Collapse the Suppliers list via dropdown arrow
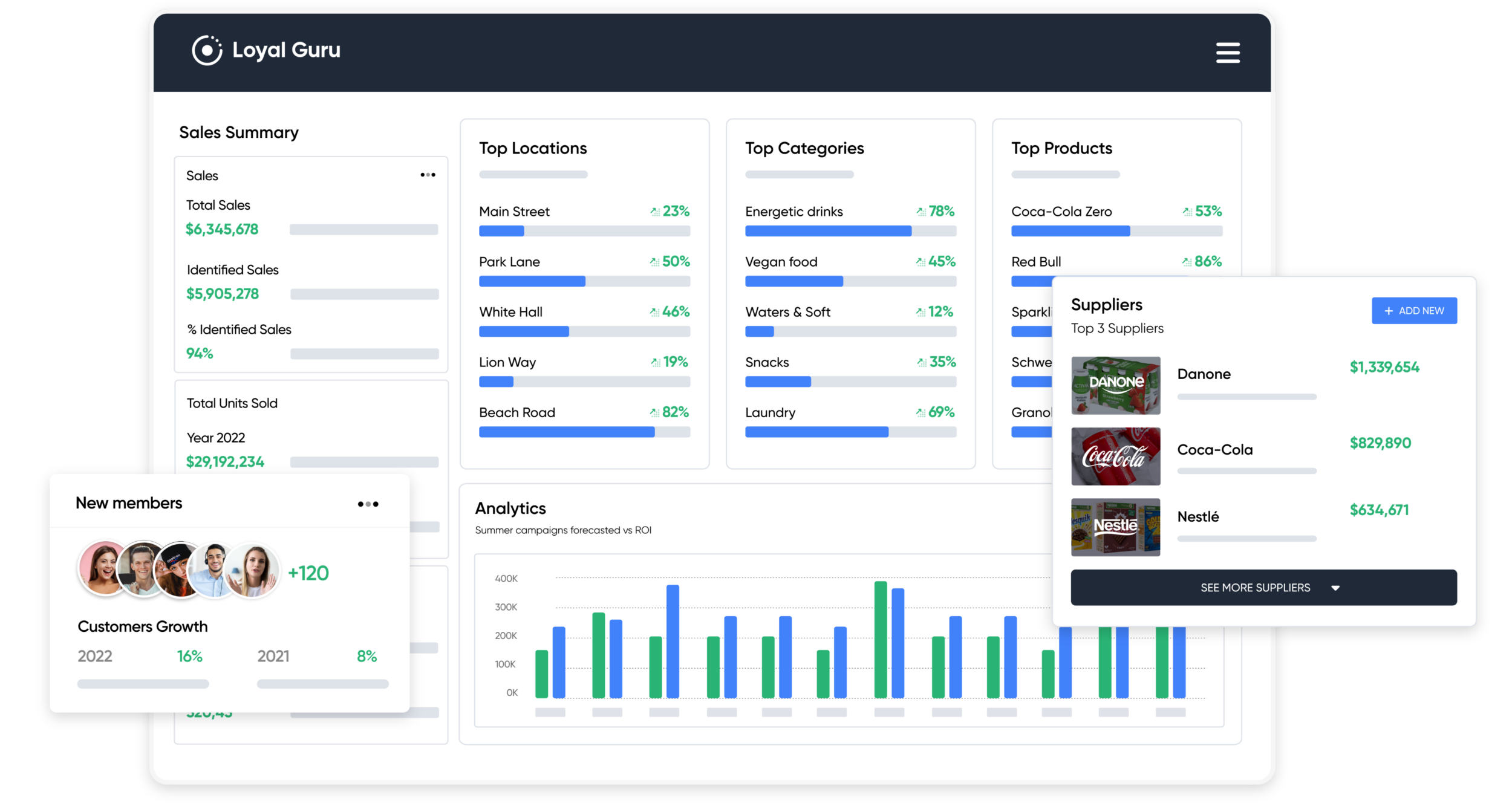The height and width of the screenshot is (812, 1512). point(1335,587)
